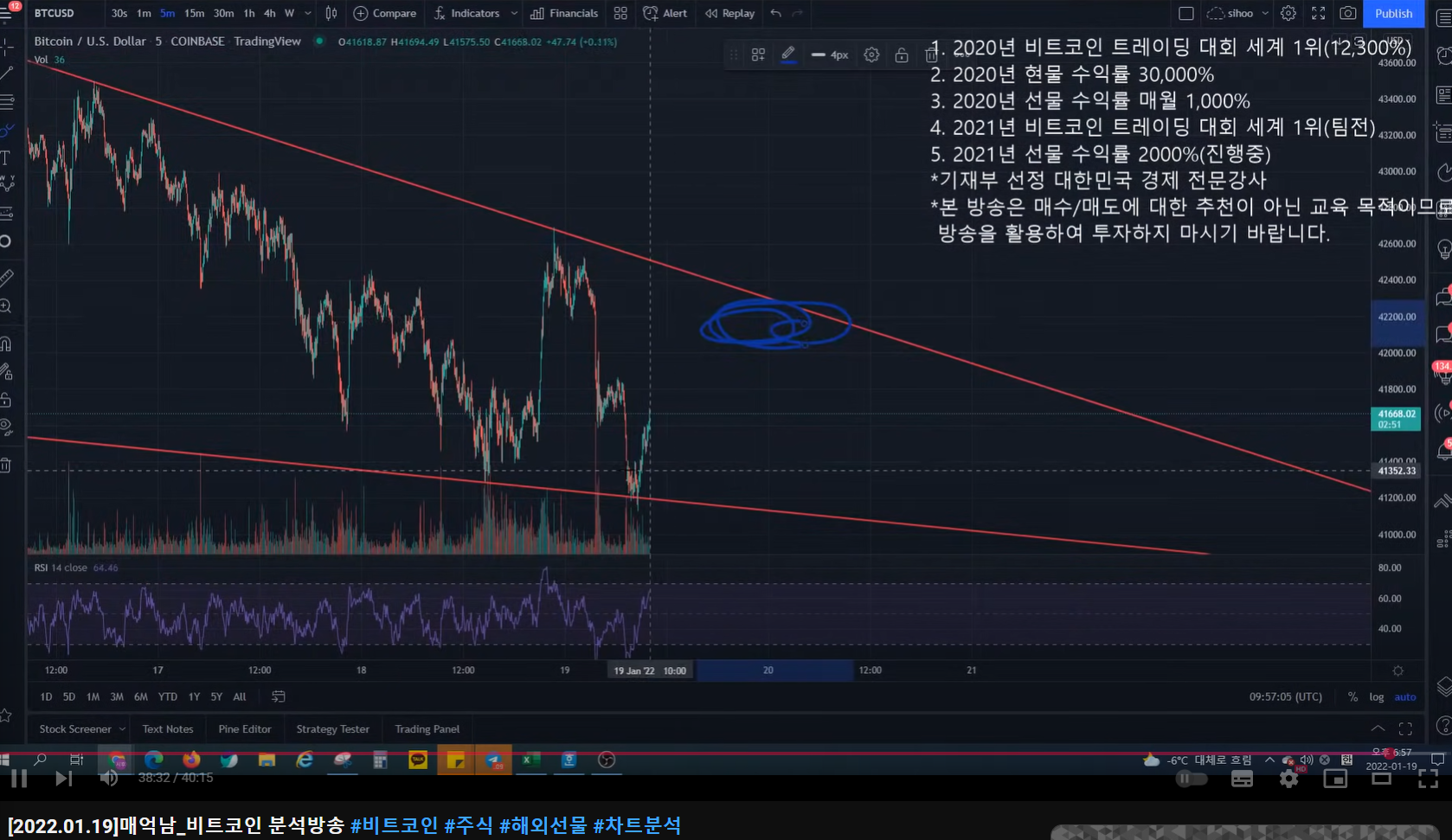Viewport: 1452px width, 840px height.
Task: Select the 1m timeframe
Action: 144,13
